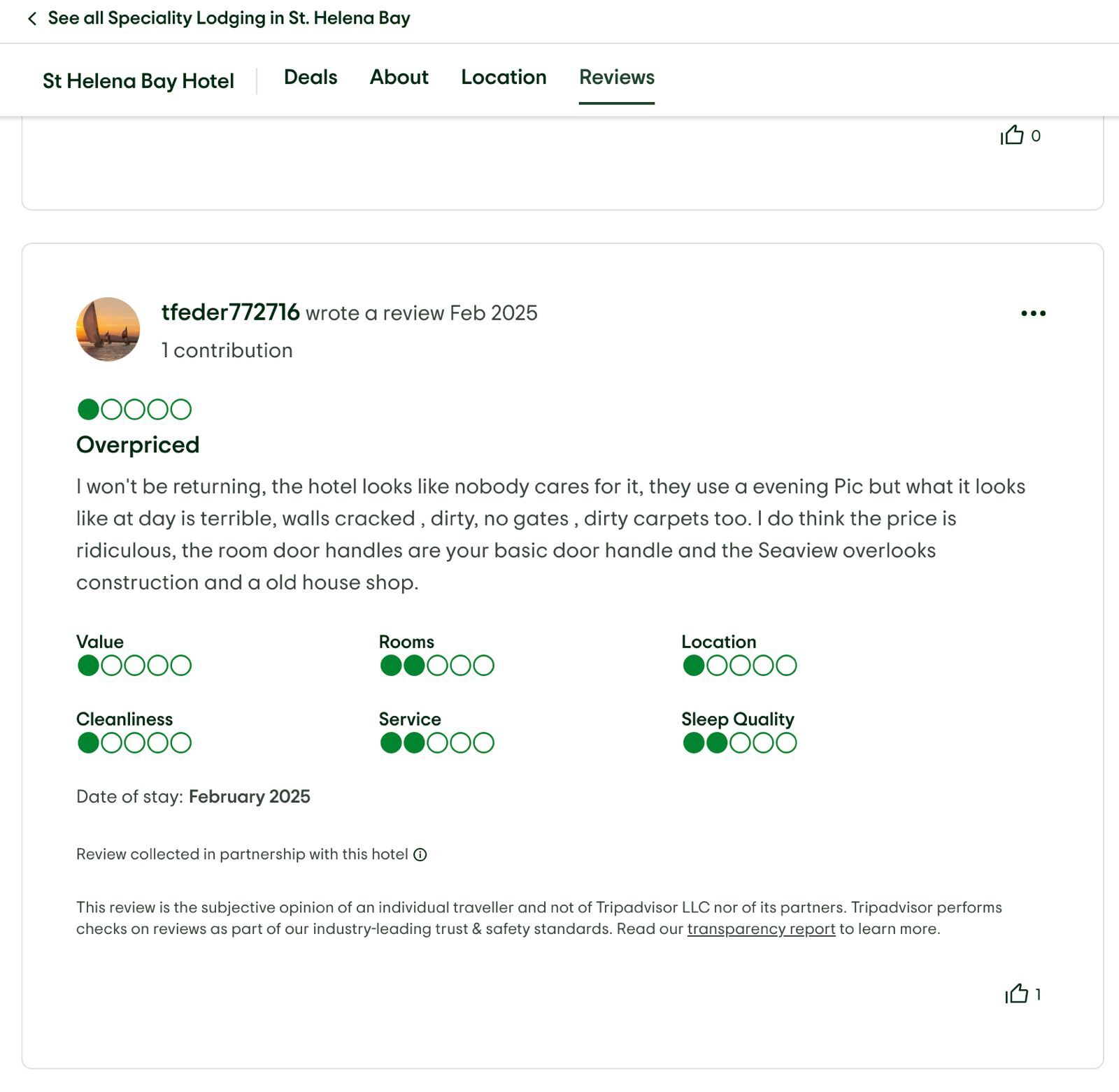Click thumbs-up icon on Overpriced review
Image resolution: width=1119 pixels, height=1092 pixels.
1017,993
